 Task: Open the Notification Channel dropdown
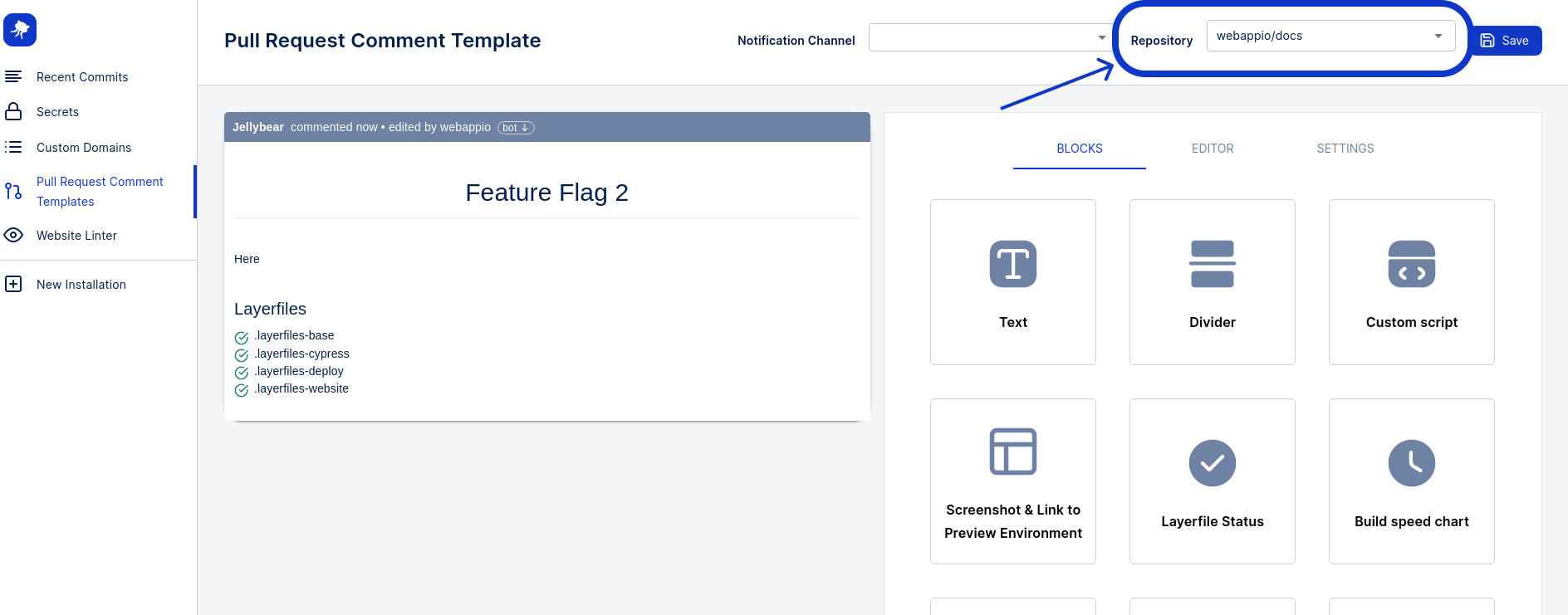[x=991, y=37]
